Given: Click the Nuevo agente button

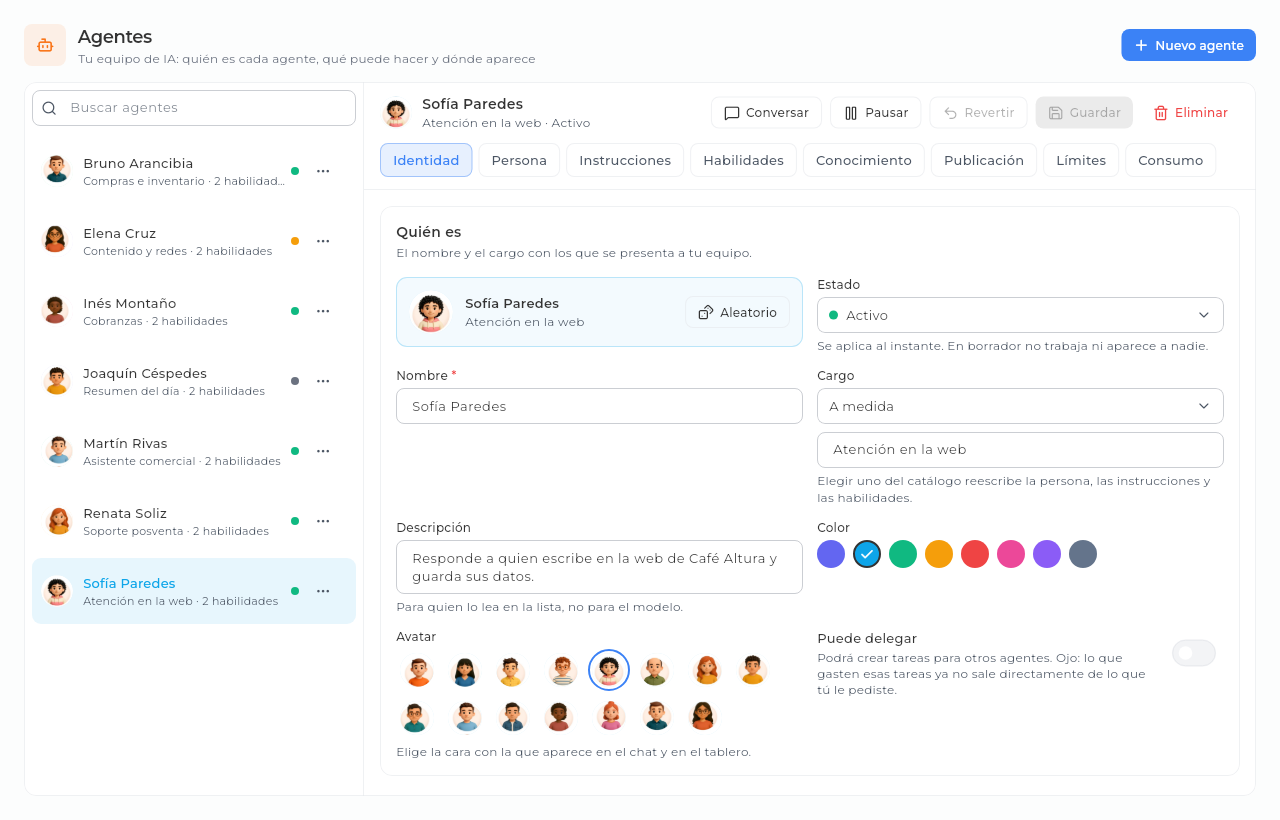Looking at the screenshot, I should click(x=1188, y=45).
